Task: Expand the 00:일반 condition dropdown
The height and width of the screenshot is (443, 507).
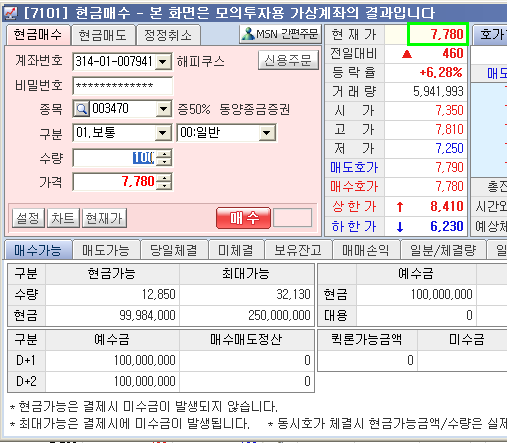Action: click(267, 133)
